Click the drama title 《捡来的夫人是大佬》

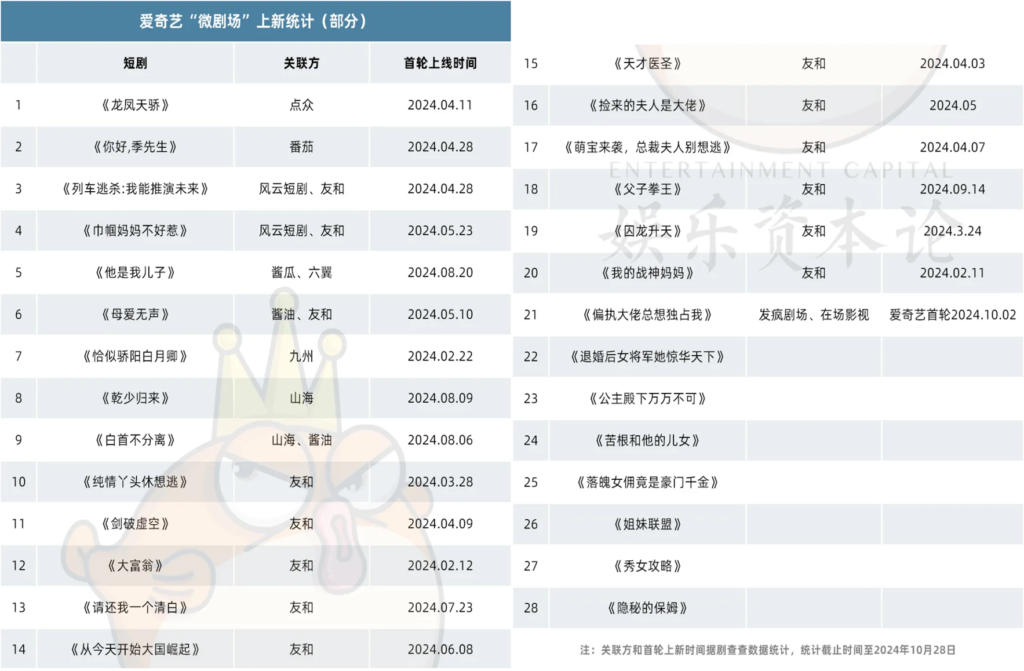click(647, 105)
